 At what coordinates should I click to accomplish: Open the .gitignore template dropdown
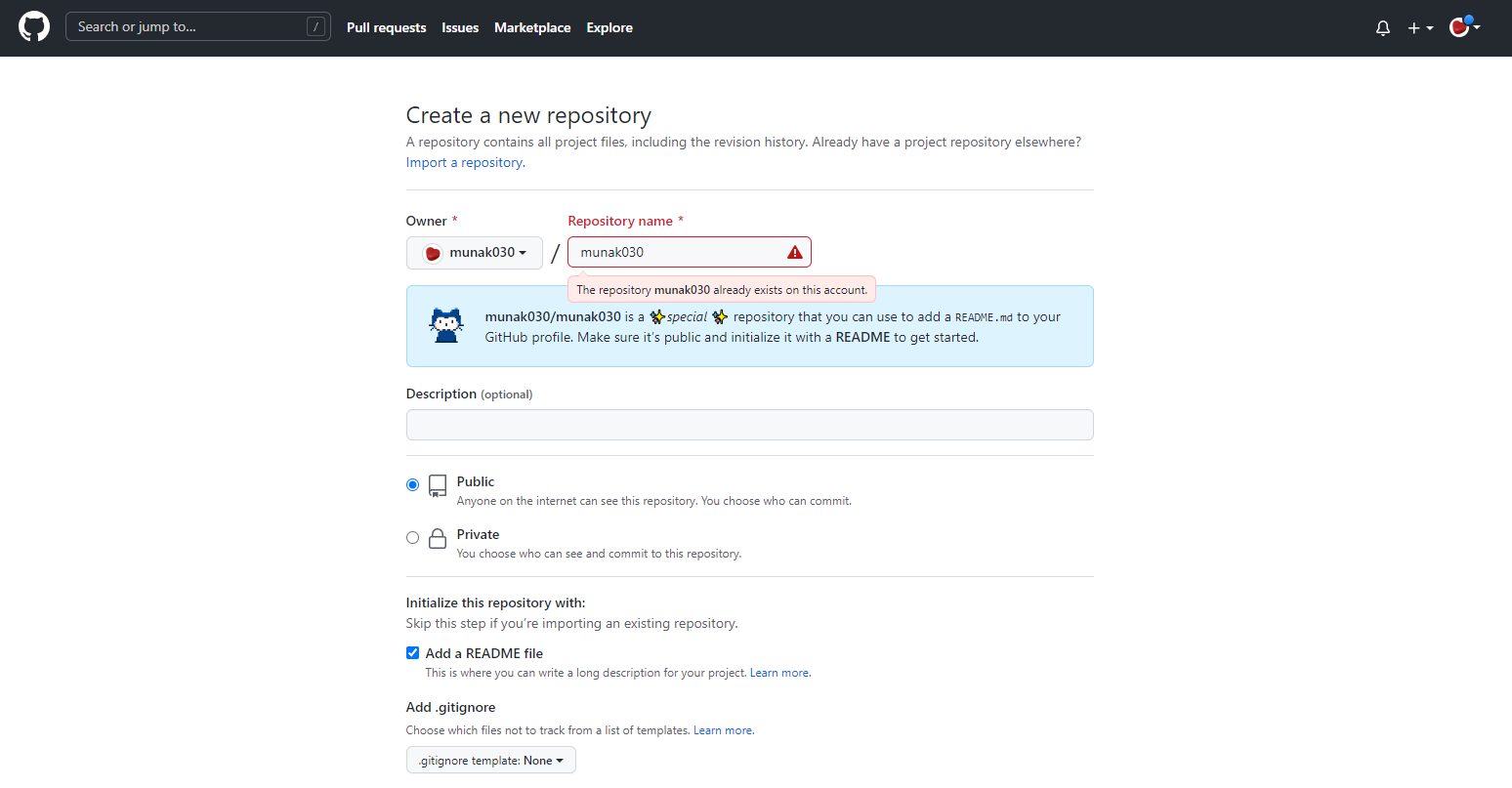(490, 760)
